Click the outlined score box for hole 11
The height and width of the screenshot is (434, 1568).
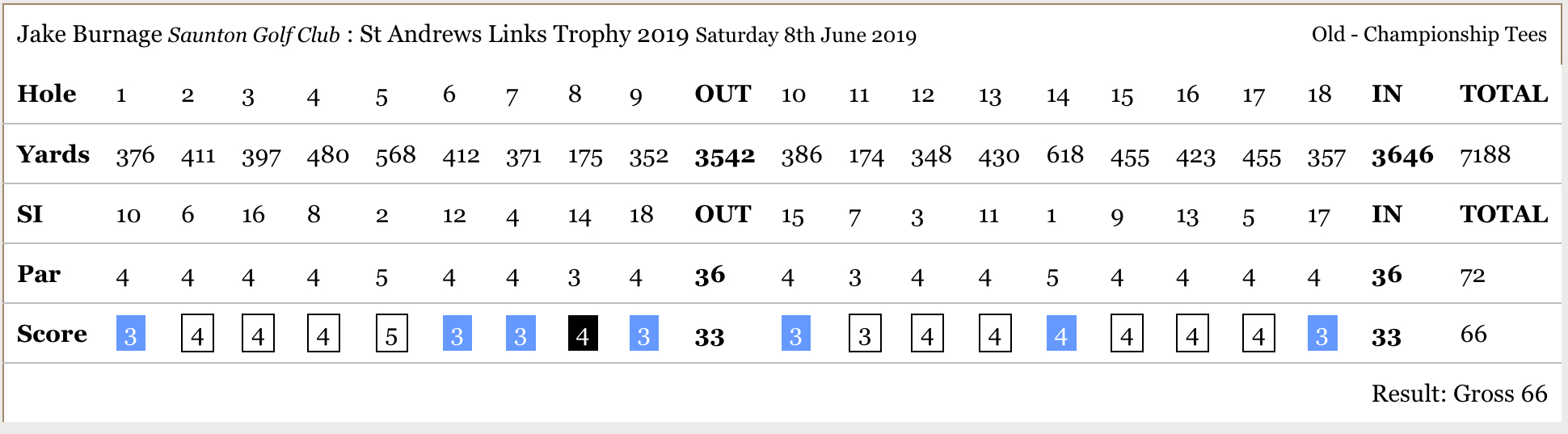pos(864,334)
